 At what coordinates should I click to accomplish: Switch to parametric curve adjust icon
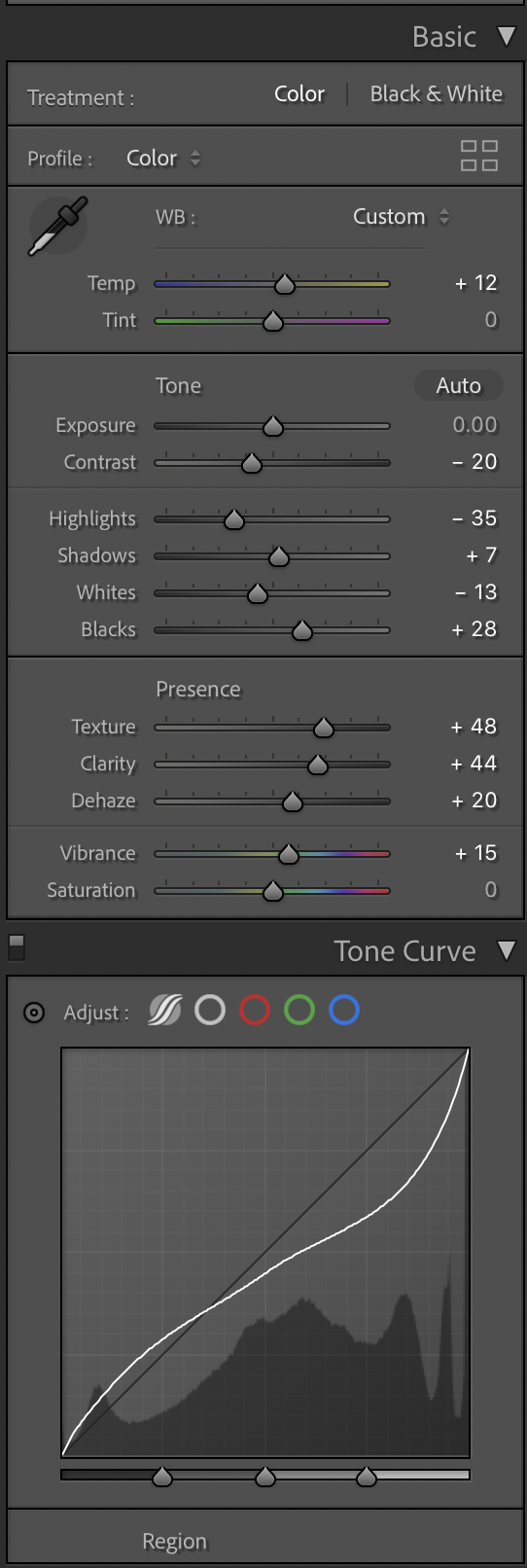(164, 1011)
